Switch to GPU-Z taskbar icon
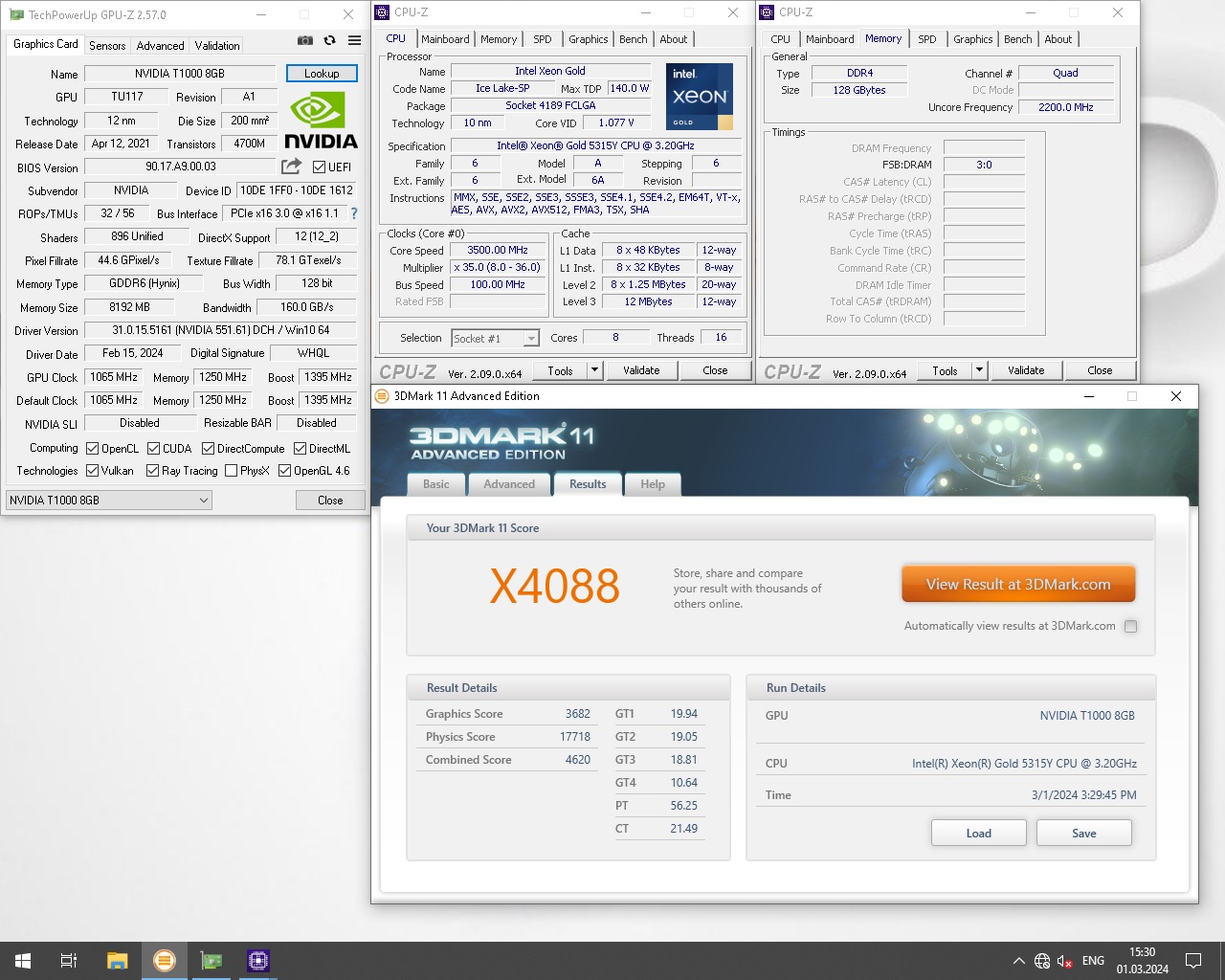The width and height of the screenshot is (1225, 980). tap(212, 961)
